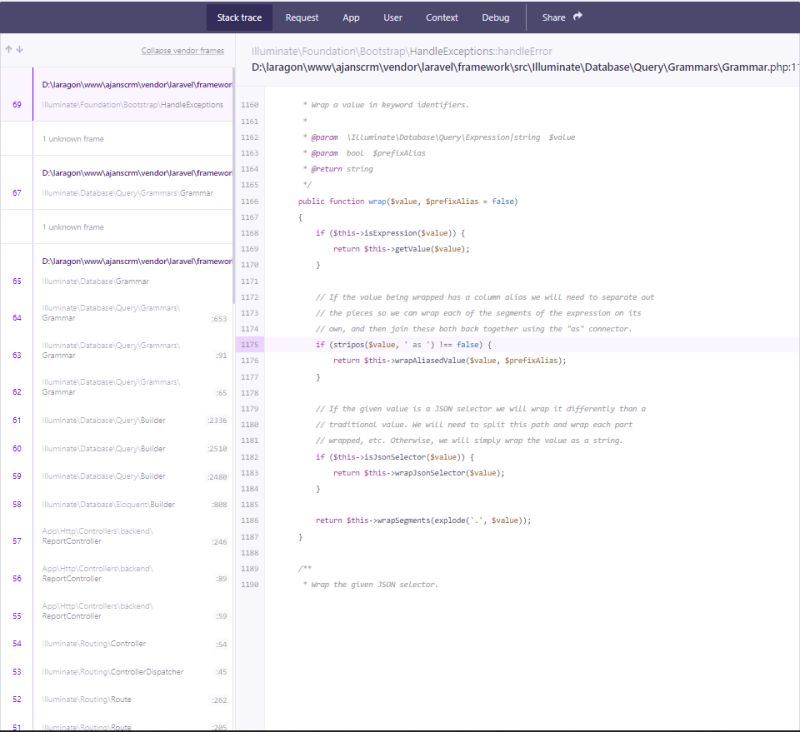
Task: Select frame 61 Query Builder
Action: pos(117,420)
